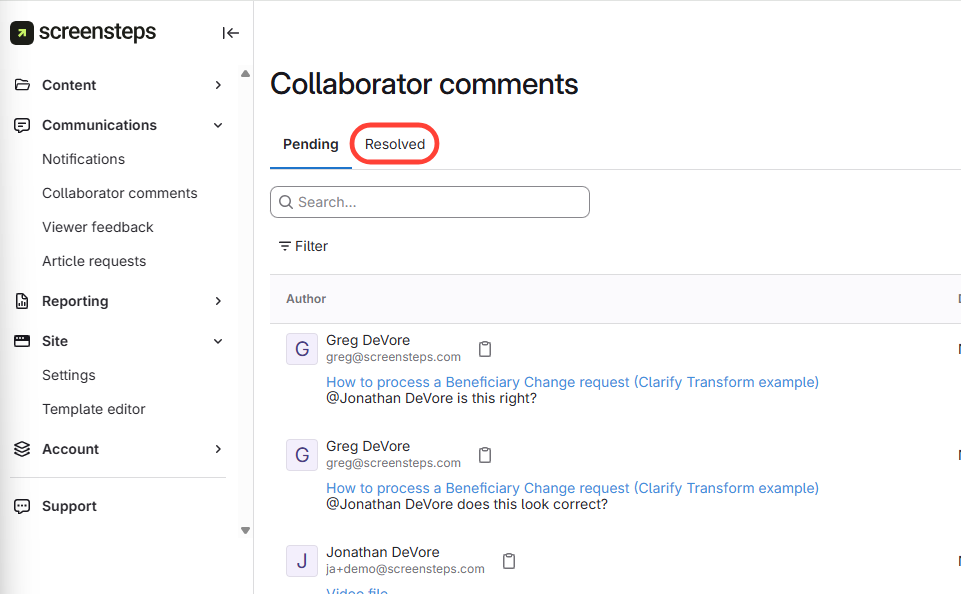Click clipboard icon beside Jonathan DeVore's comment
The image size is (961, 594).
[509, 561]
